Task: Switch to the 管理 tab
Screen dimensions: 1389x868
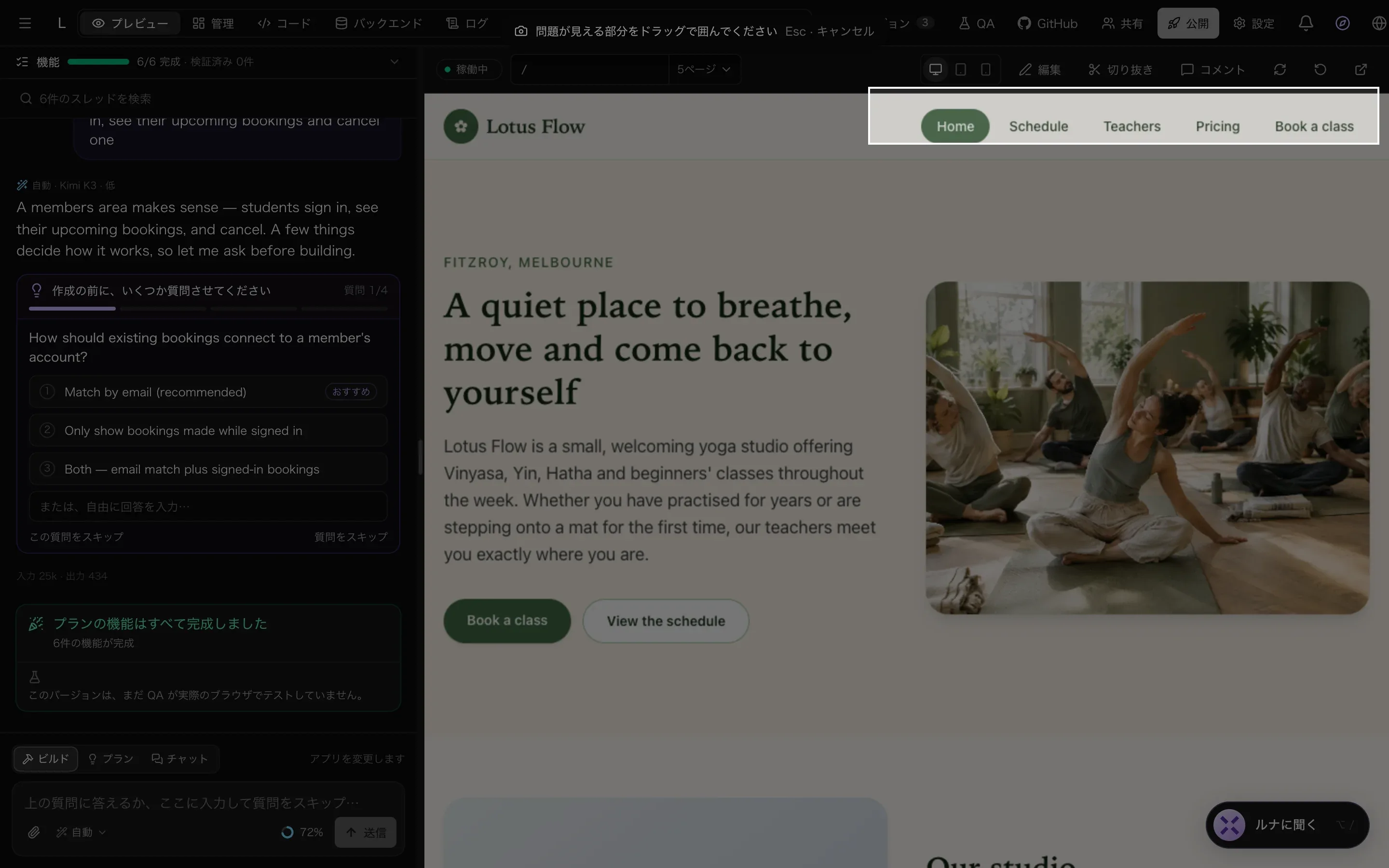Action: 213,23
